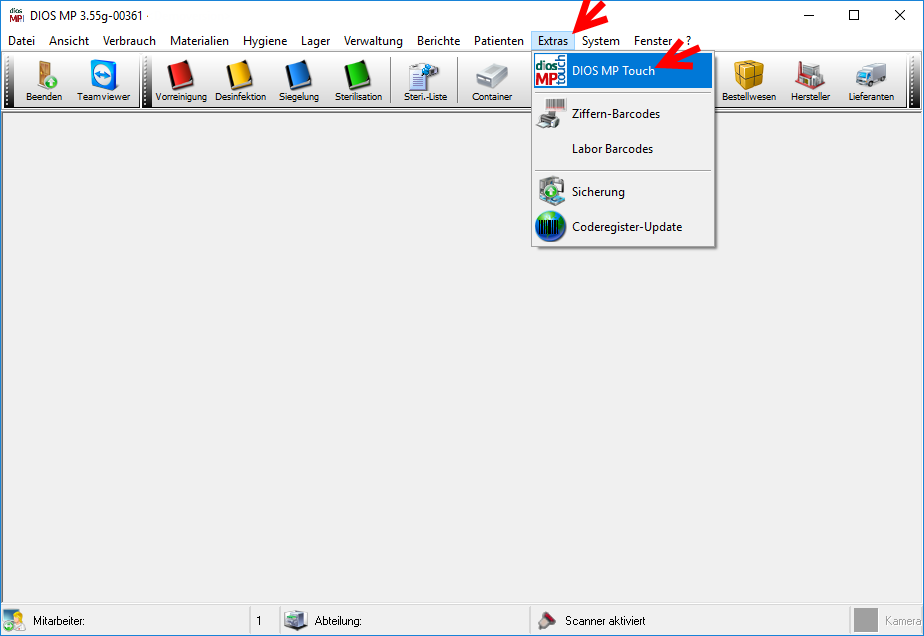This screenshot has height=636, width=924.
Task: Expand the Hygiene menu
Action: [x=265, y=41]
